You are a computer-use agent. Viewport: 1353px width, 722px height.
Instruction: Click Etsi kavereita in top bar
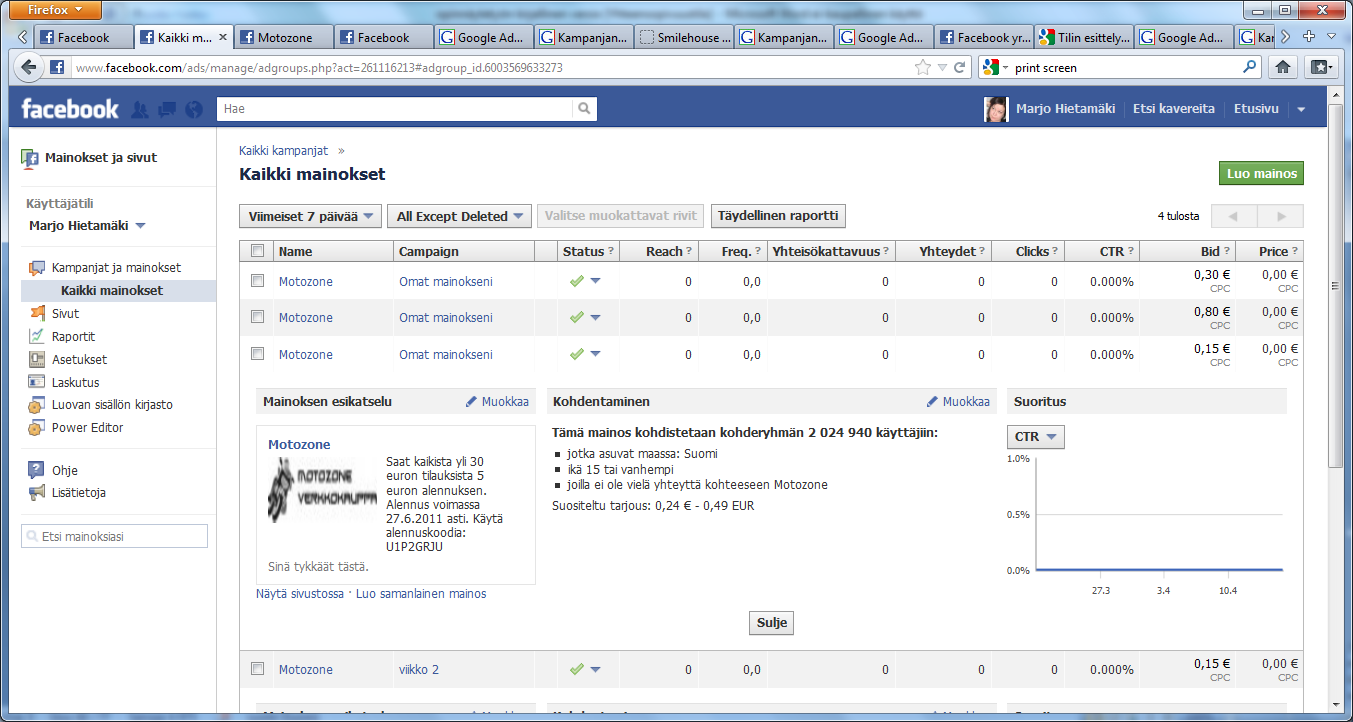click(1173, 109)
